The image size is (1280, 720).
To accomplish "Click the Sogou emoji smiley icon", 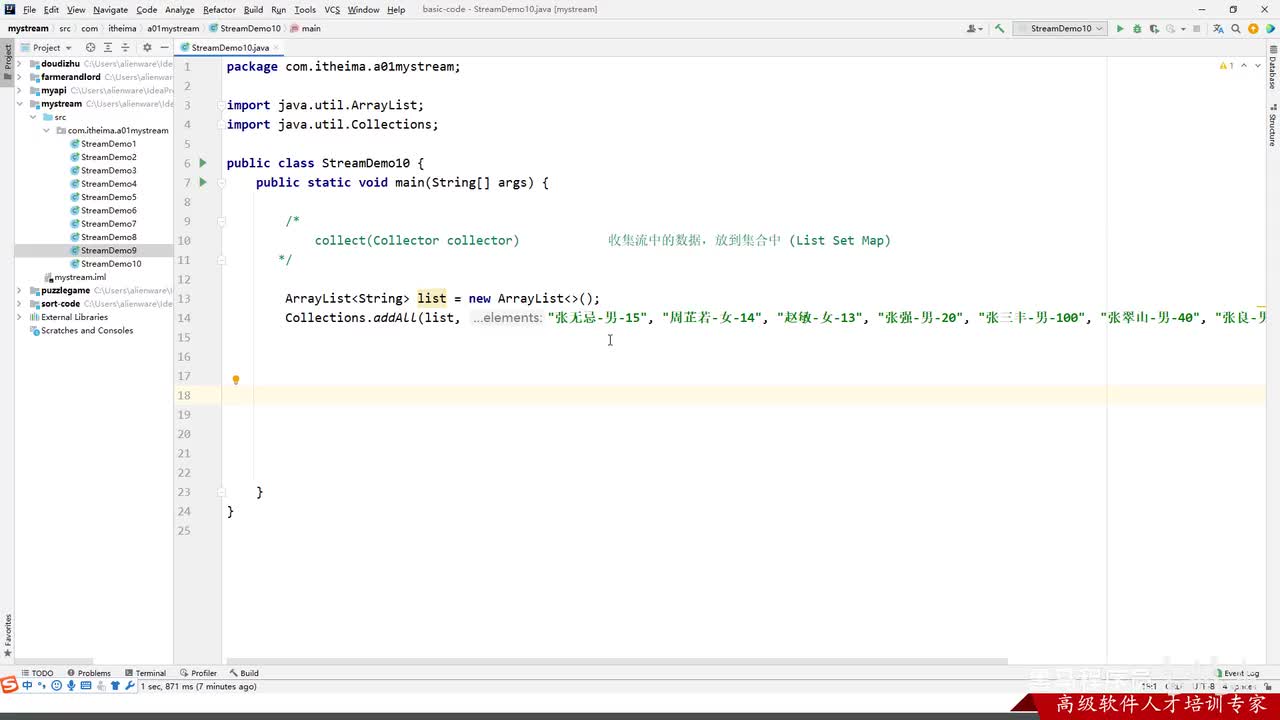I will 56,686.
